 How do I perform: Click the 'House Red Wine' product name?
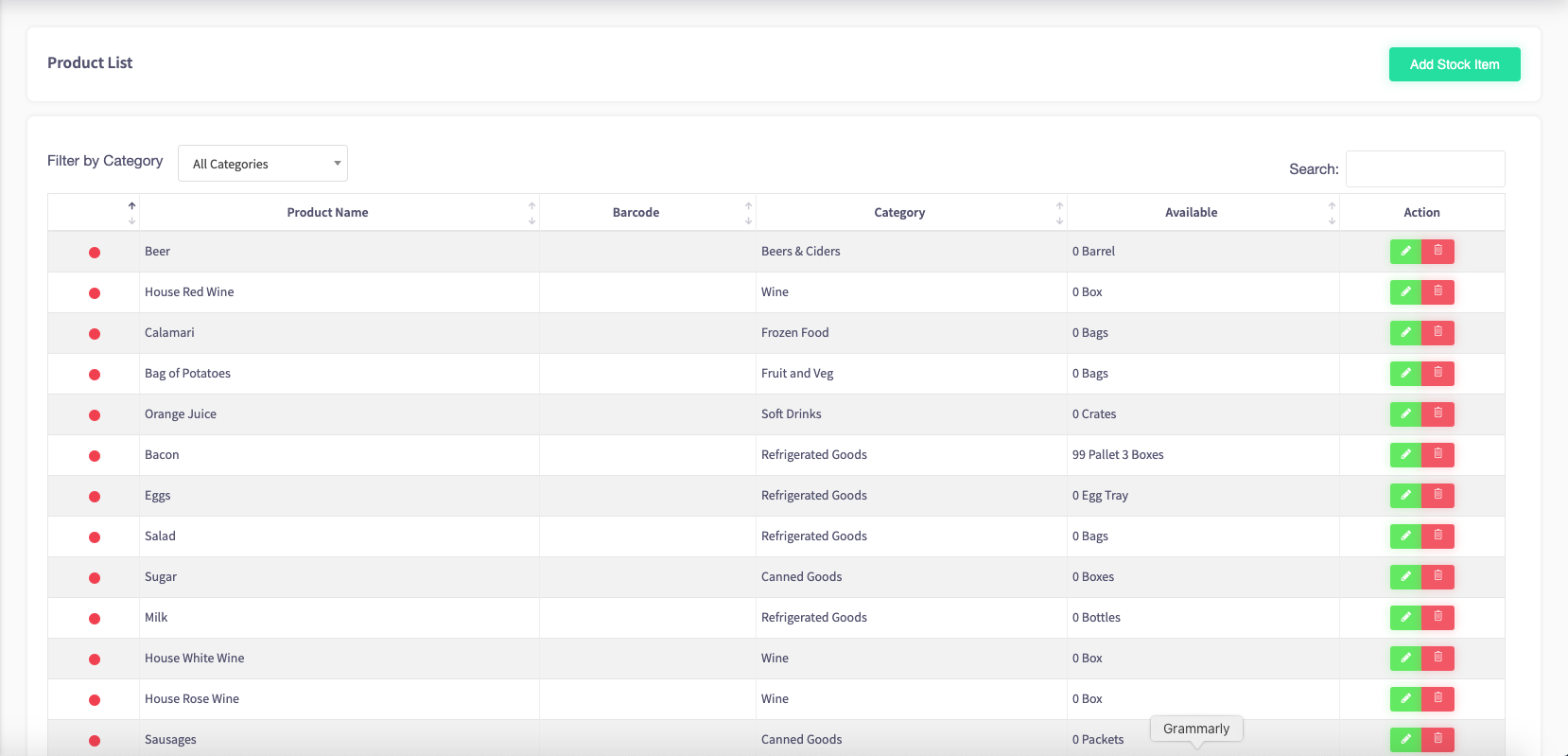pyautogui.click(x=189, y=291)
